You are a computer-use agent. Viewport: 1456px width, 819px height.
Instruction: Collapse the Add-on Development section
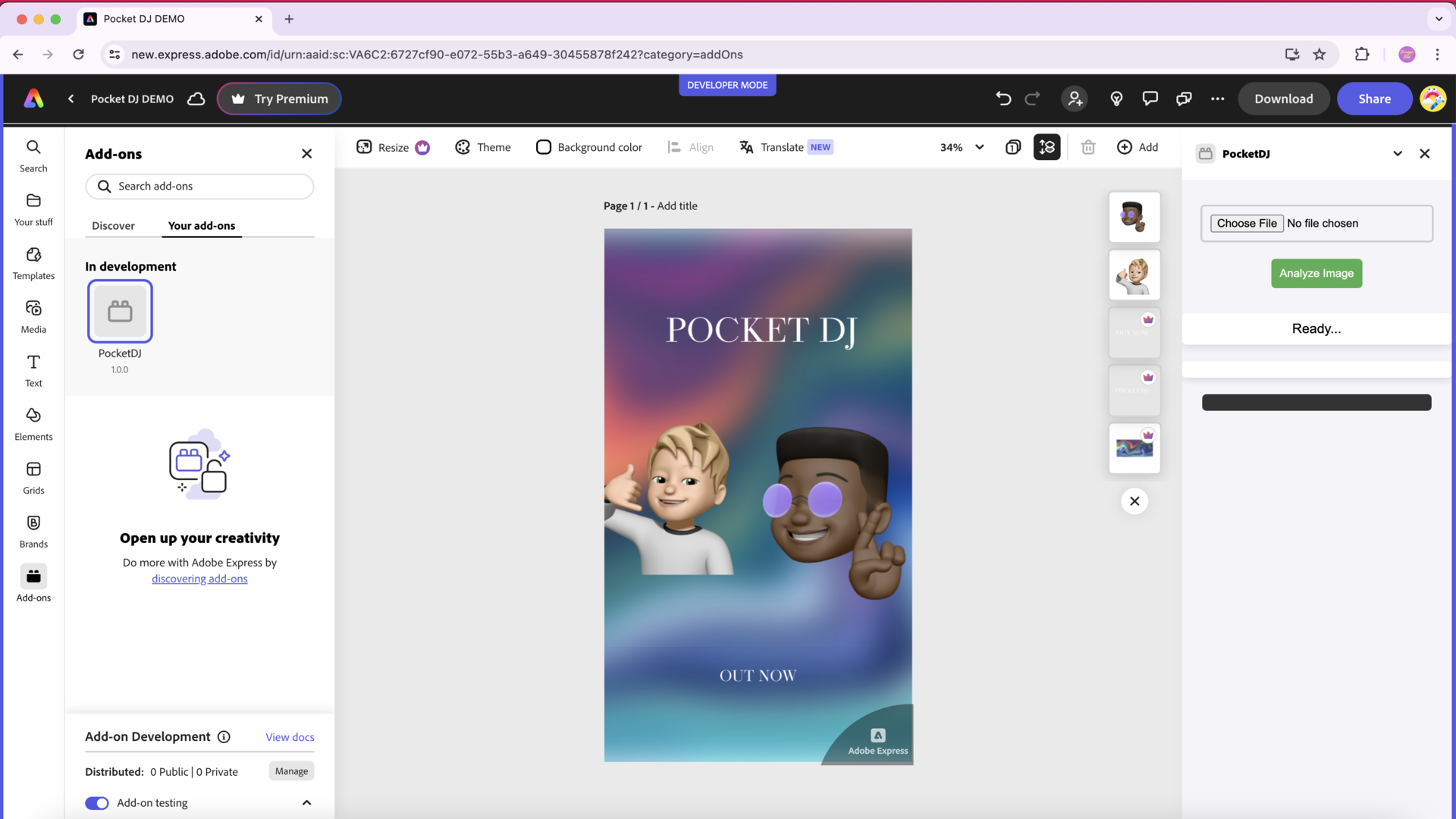tap(306, 803)
